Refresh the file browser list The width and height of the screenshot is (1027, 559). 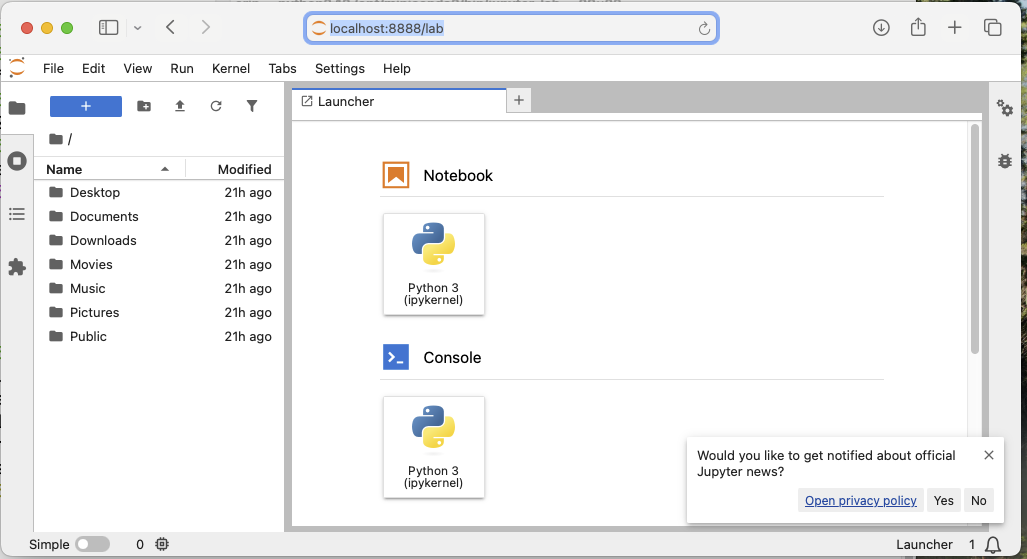[216, 106]
